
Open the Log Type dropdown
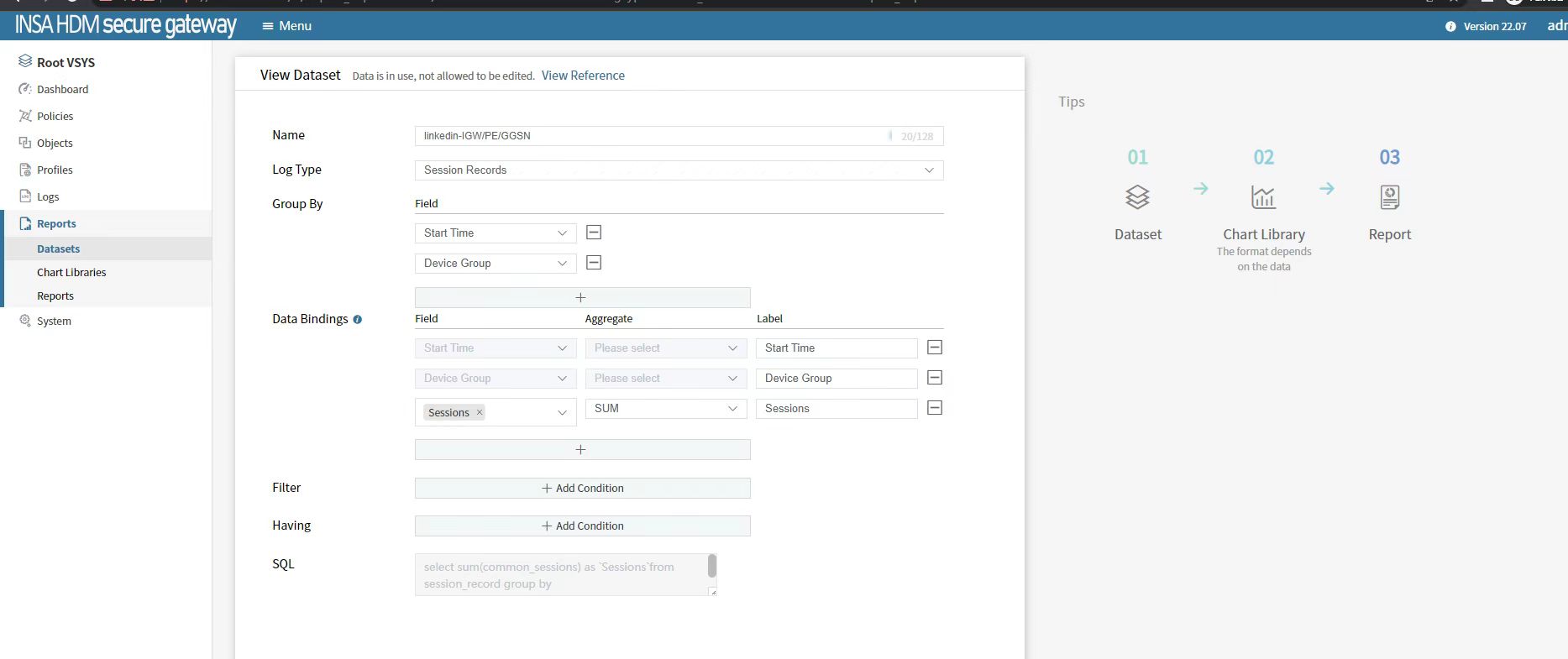click(x=679, y=170)
